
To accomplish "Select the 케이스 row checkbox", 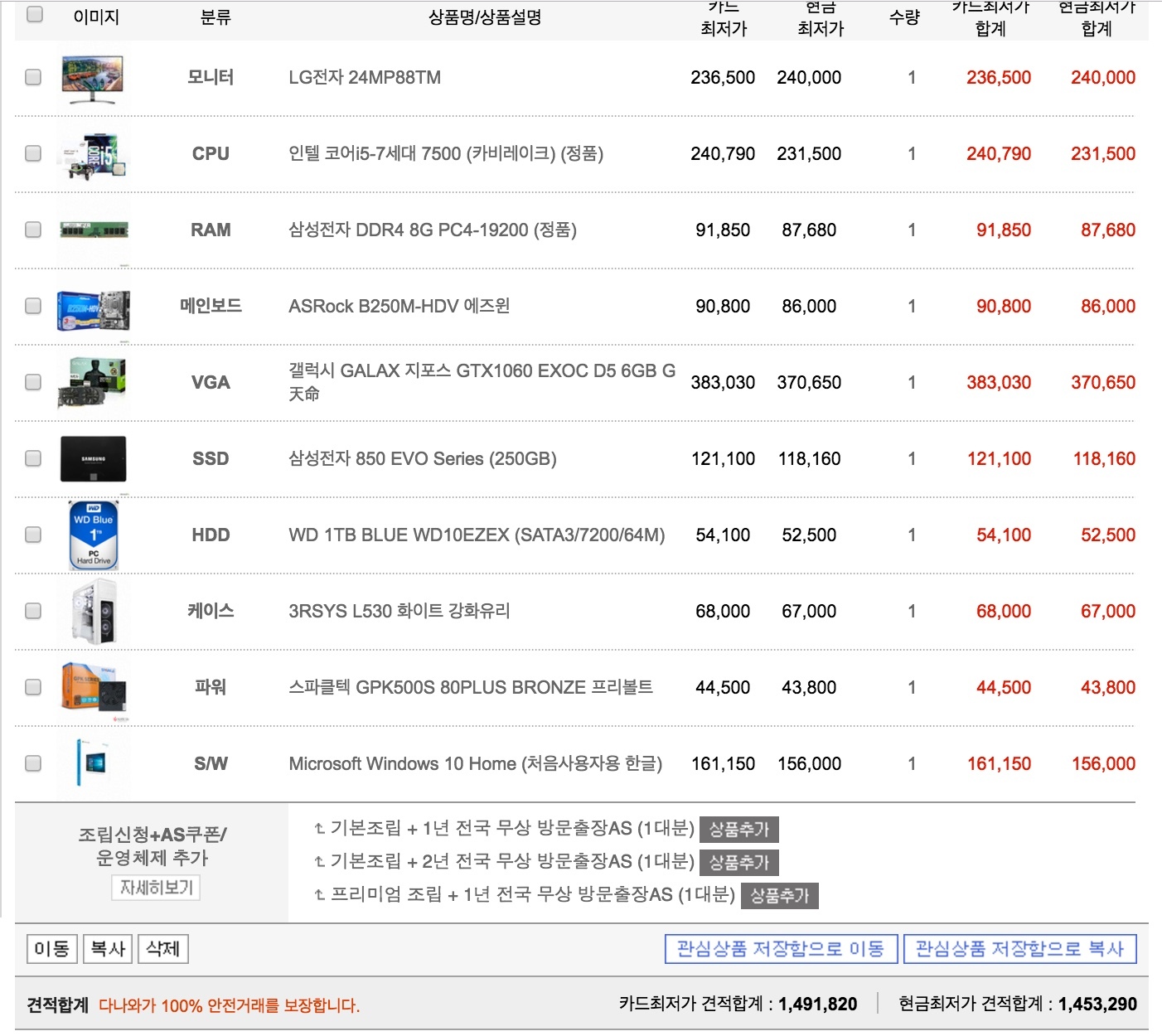I will click(x=33, y=611).
